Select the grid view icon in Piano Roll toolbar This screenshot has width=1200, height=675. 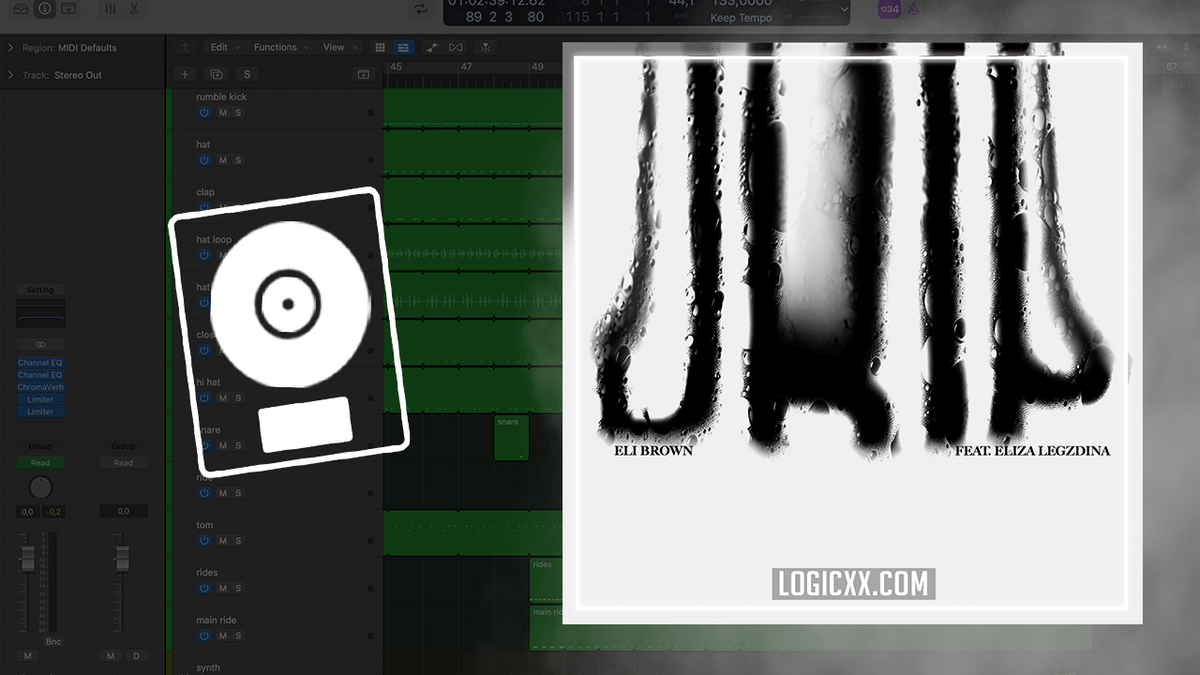click(x=381, y=47)
